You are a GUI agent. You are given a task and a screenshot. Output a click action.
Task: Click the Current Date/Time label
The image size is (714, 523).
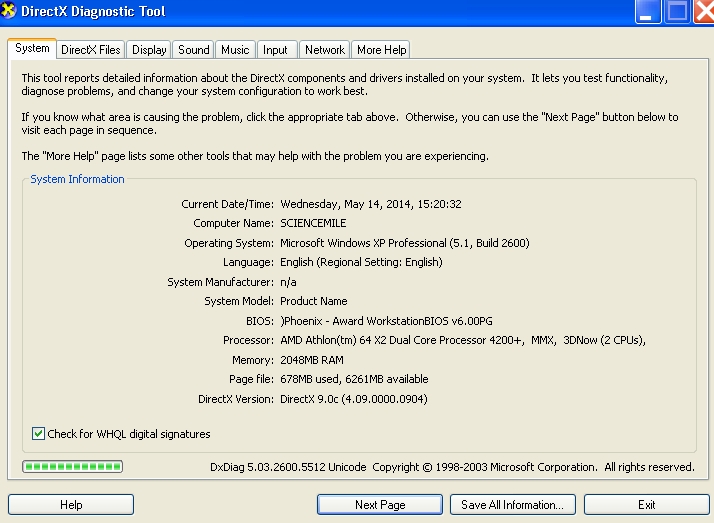pos(227,204)
